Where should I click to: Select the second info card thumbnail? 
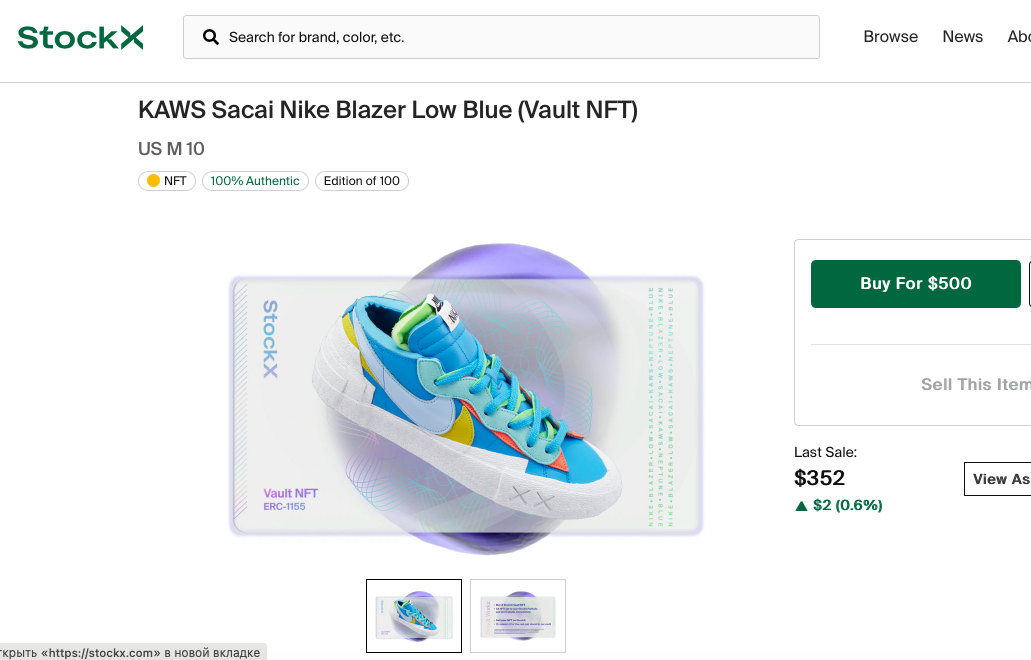coord(517,616)
